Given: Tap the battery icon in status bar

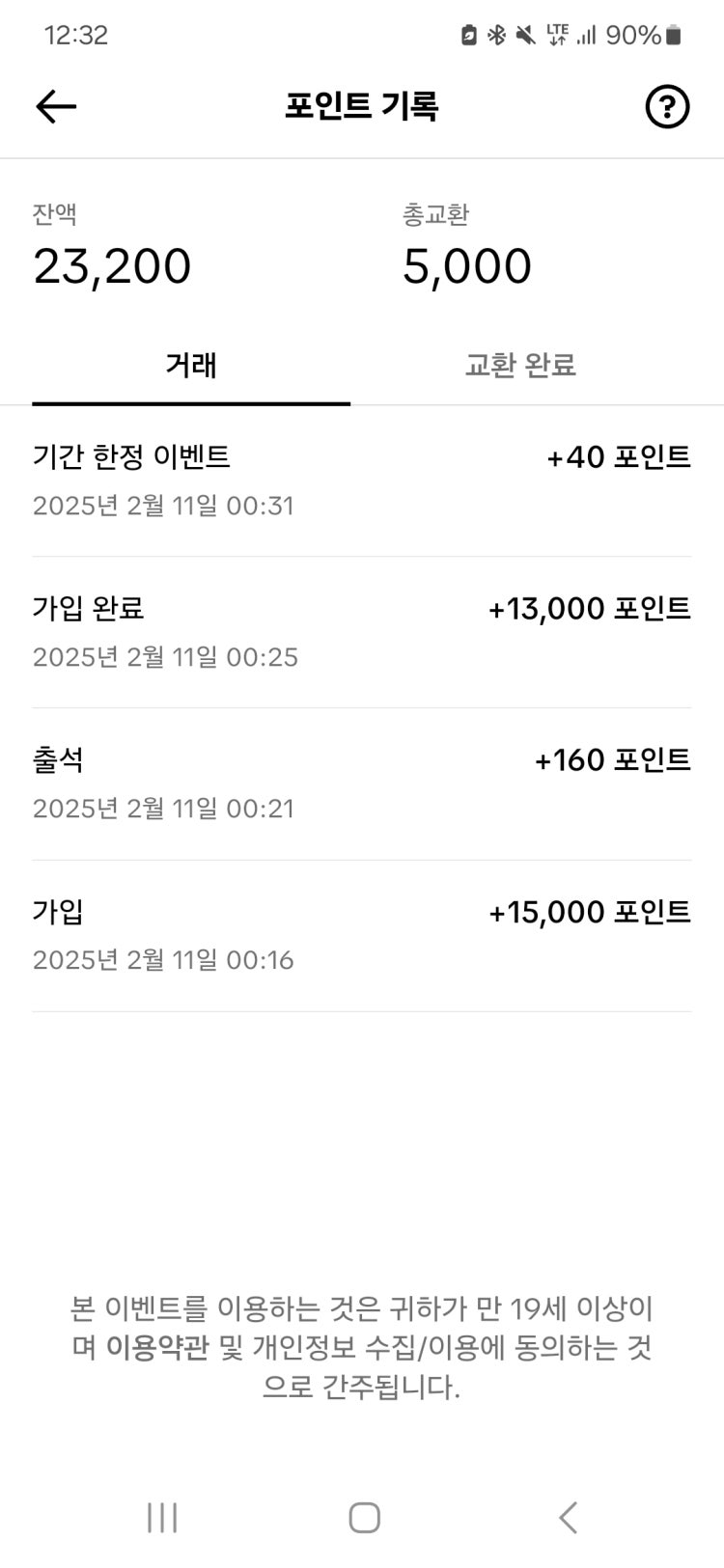Looking at the screenshot, I should click(x=674, y=36).
